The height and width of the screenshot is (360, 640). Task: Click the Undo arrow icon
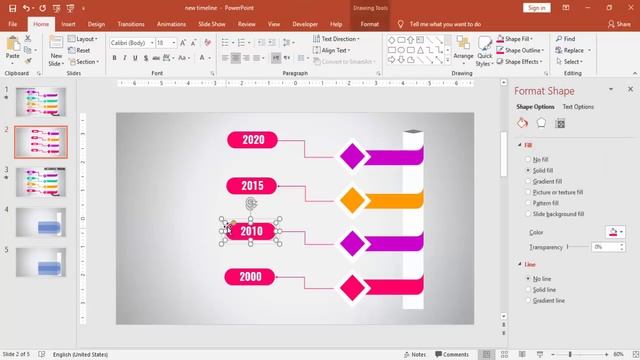(x=26, y=8)
